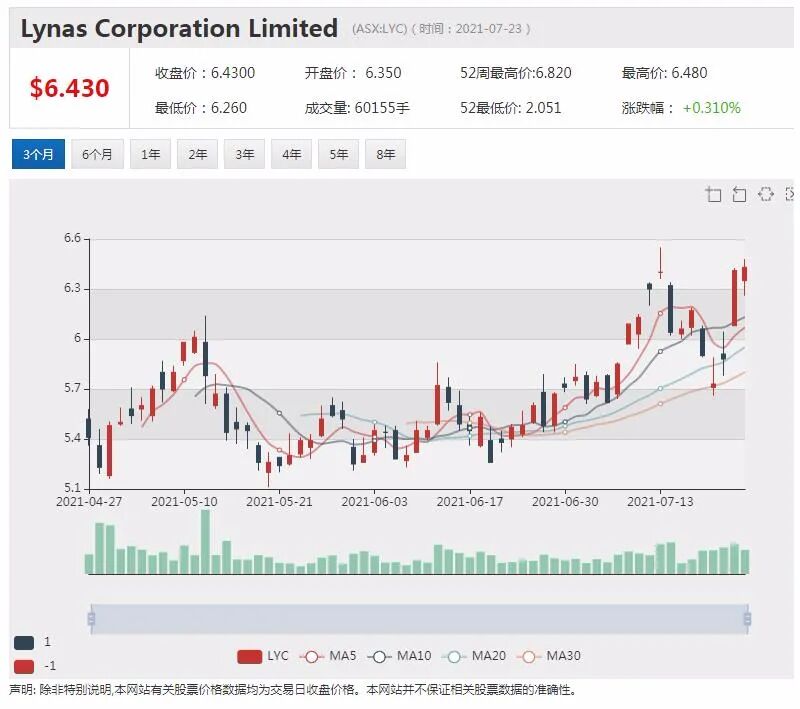This screenshot has width=800, height=709.
Task: Toggle the LYC candlestick series legend
Action: [263, 656]
